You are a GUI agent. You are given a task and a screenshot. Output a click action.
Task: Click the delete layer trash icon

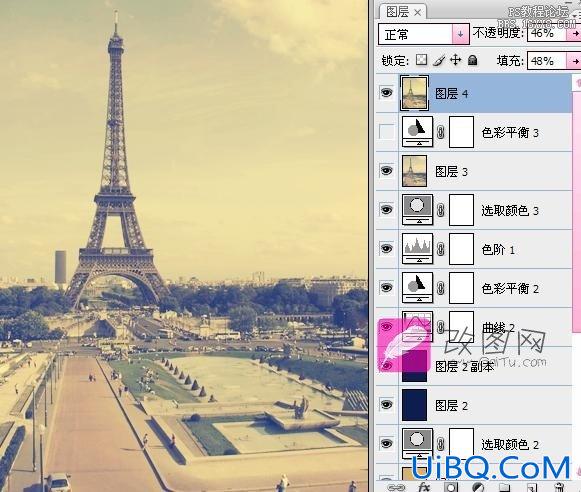point(559,487)
